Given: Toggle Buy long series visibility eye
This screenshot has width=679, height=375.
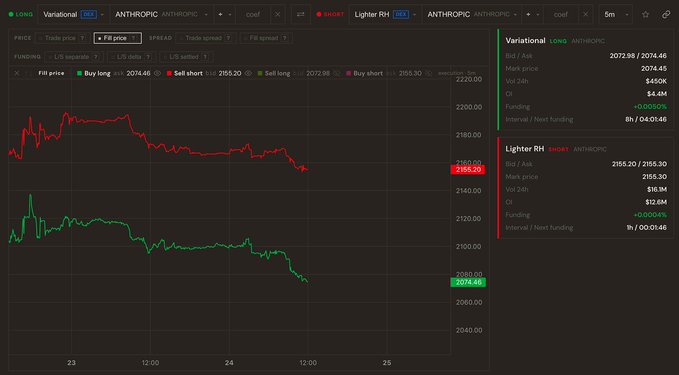Looking at the screenshot, I should click(x=158, y=73).
